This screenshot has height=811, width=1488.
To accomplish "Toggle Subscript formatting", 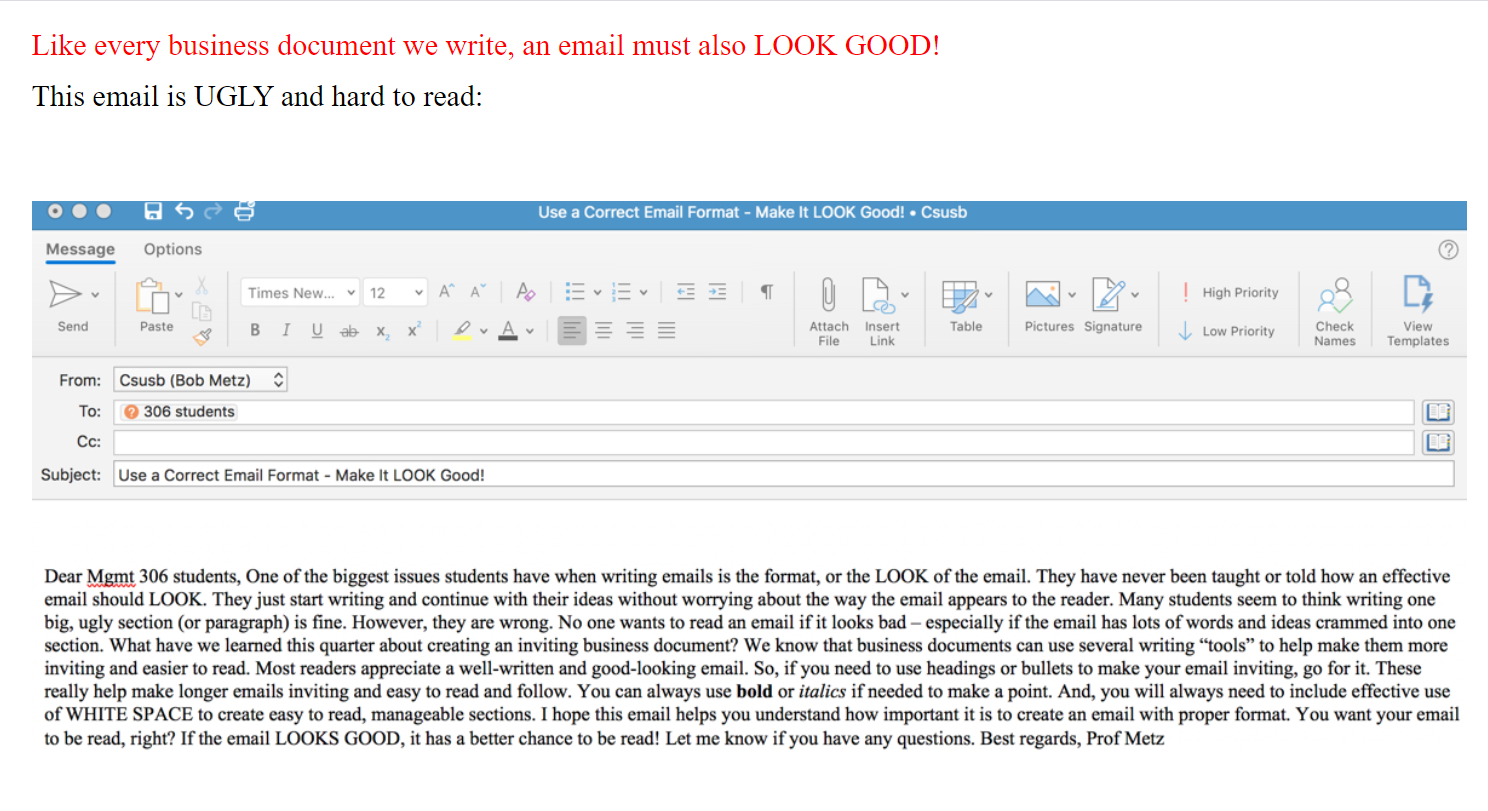I will click(x=382, y=332).
